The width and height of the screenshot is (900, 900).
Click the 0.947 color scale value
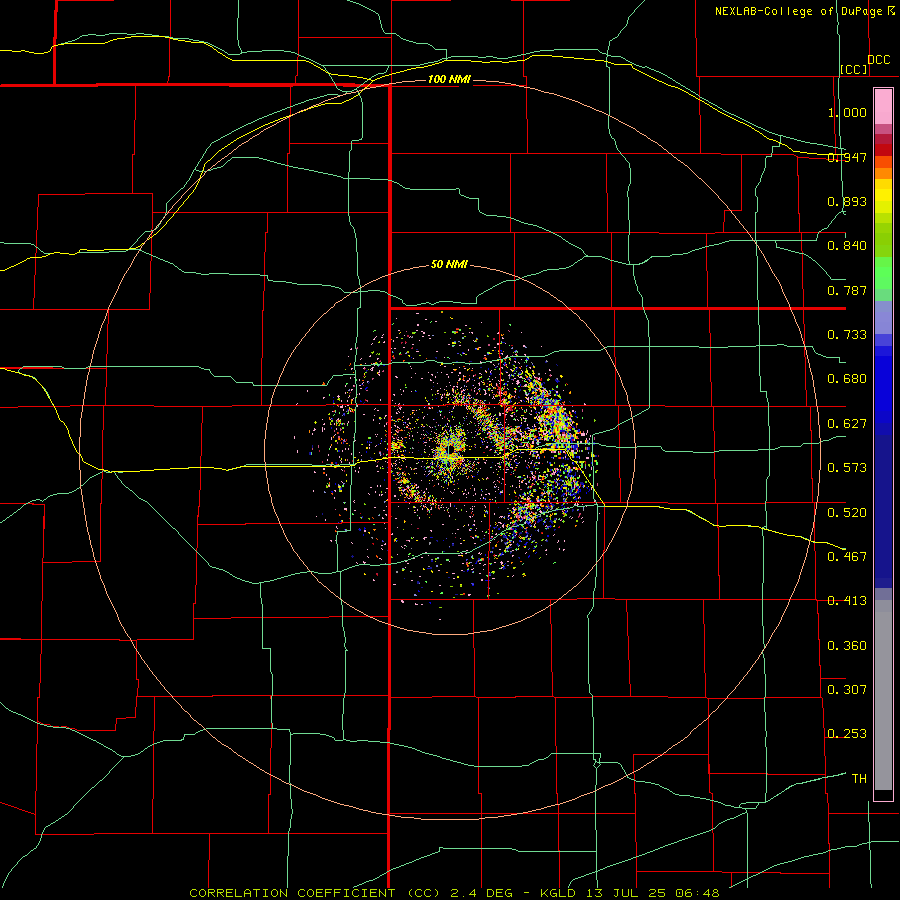click(847, 157)
